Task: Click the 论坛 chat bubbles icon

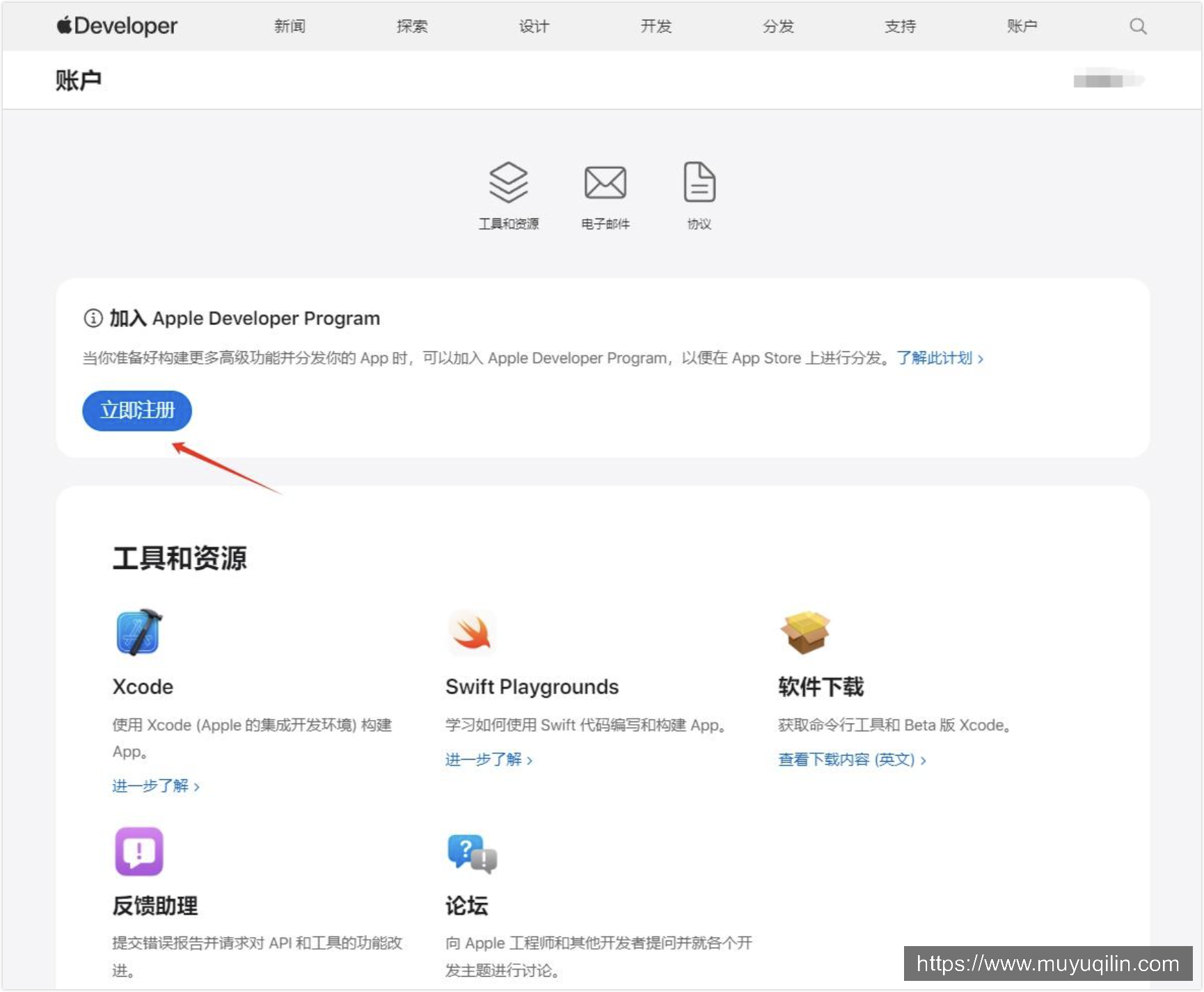Action: click(472, 853)
